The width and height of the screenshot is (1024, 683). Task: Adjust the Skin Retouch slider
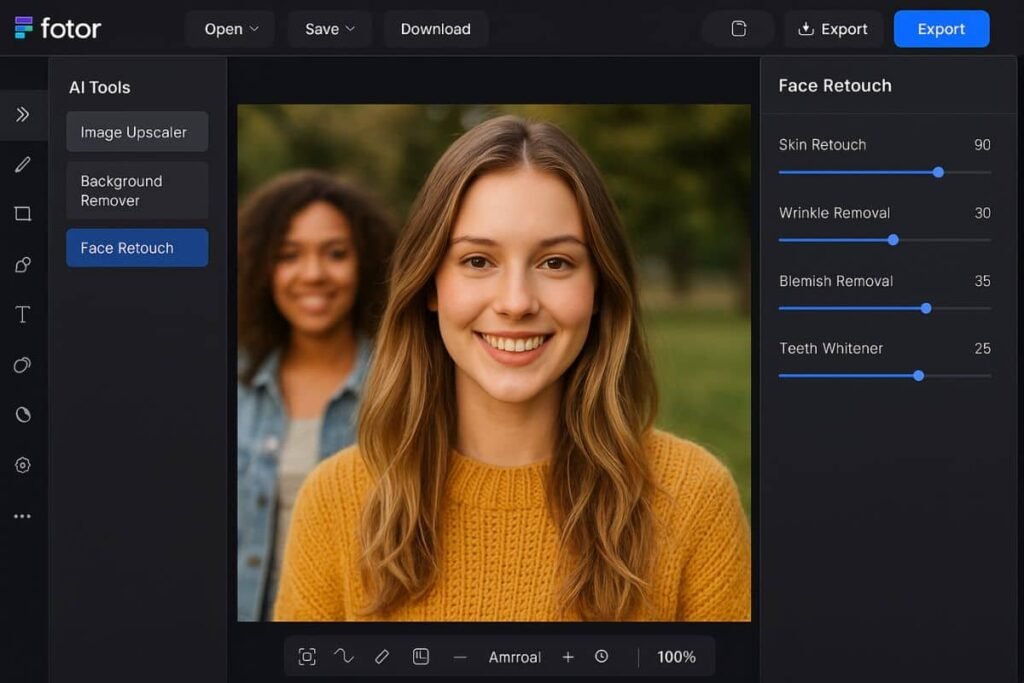pos(937,172)
